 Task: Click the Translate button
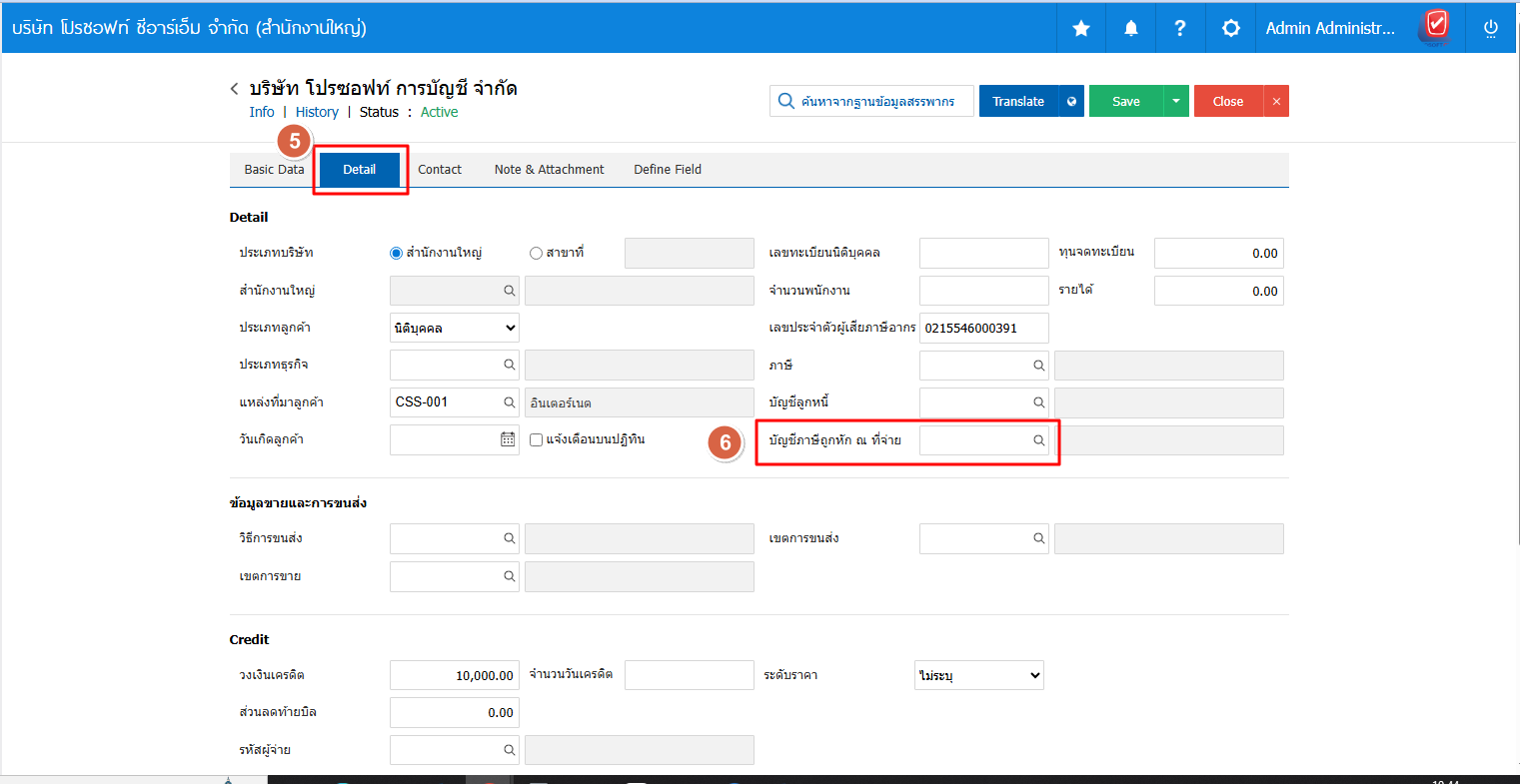coord(1018,101)
